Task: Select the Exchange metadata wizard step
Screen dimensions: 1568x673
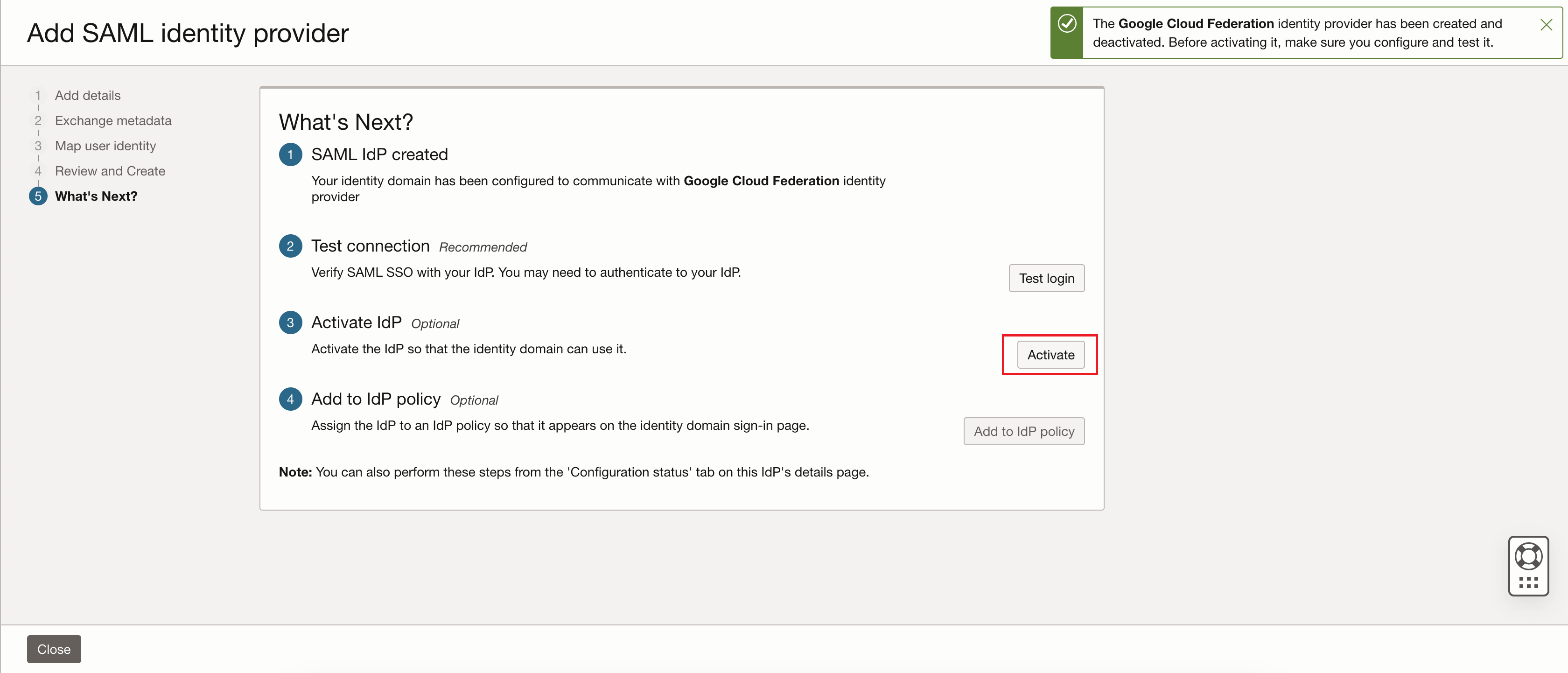Action: 113,120
